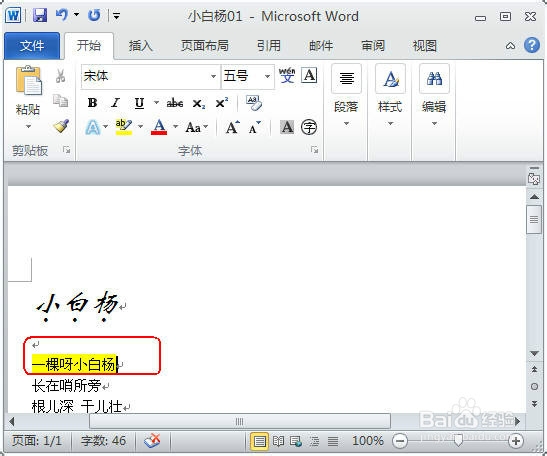Image resolution: width=547 pixels, height=456 pixels.
Task: Toggle superscript formatting
Action: click(x=222, y=103)
